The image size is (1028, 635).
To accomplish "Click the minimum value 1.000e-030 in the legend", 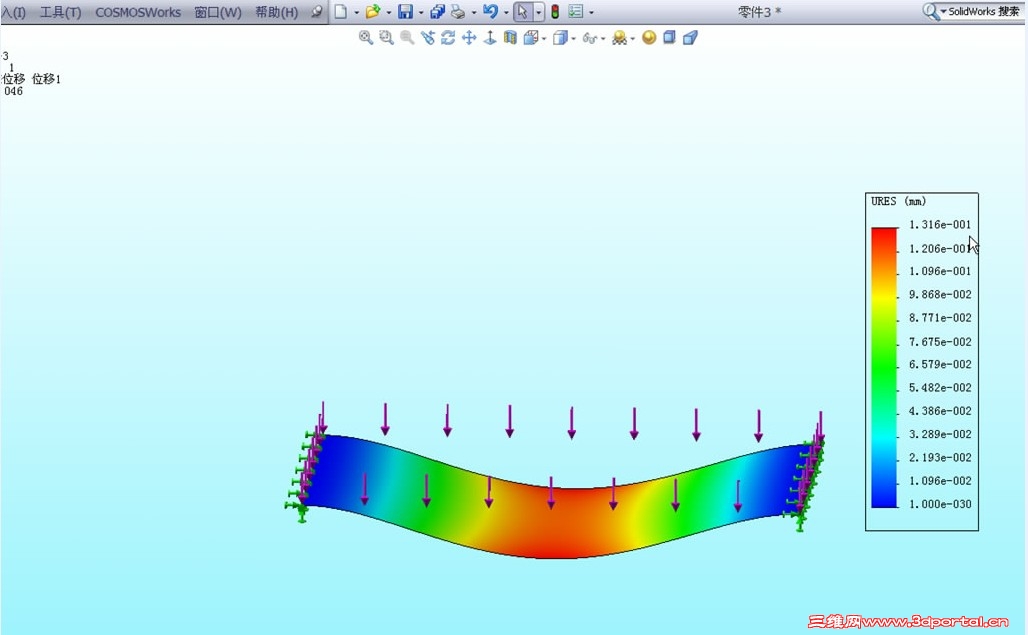I will pyautogui.click(x=939, y=504).
